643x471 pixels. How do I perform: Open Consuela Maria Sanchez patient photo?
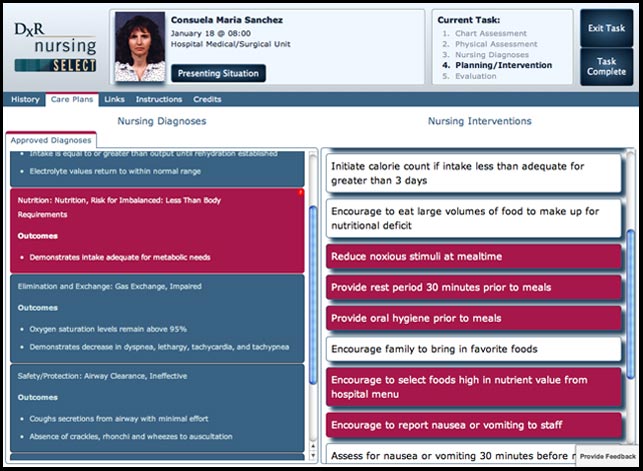pyautogui.click(x=140, y=47)
